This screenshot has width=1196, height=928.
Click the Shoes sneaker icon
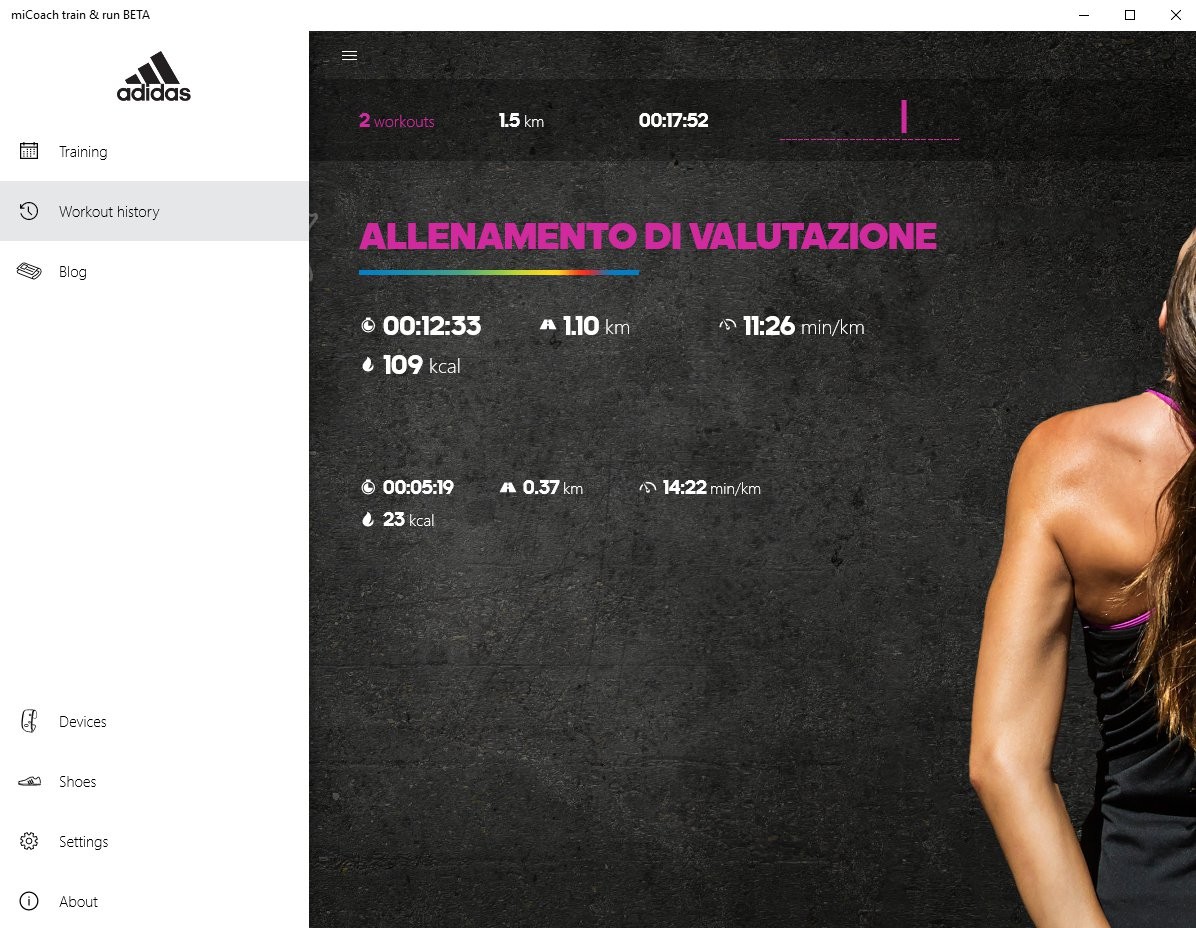pyautogui.click(x=29, y=781)
